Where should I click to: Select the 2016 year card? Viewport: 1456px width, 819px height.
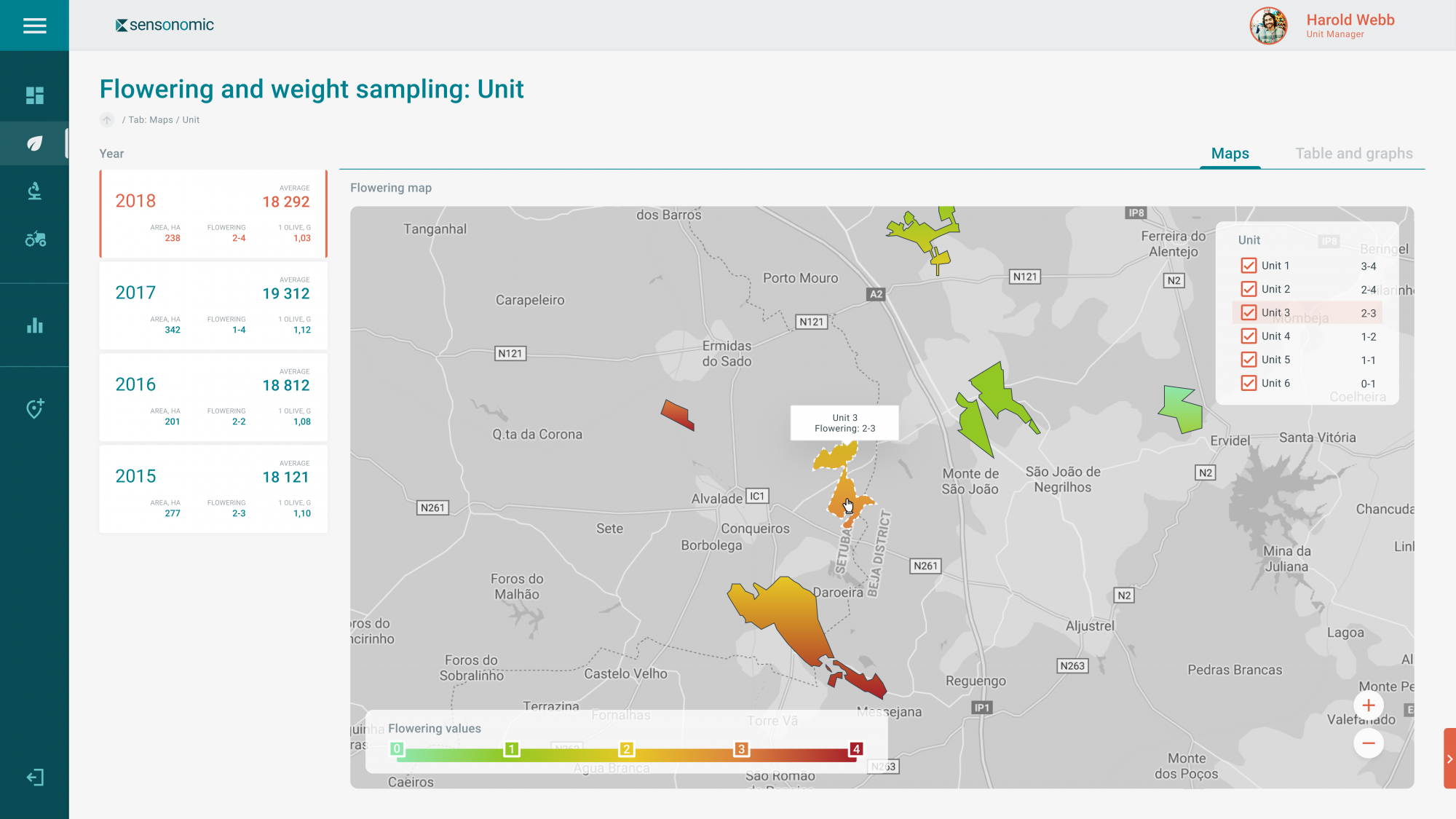(213, 397)
